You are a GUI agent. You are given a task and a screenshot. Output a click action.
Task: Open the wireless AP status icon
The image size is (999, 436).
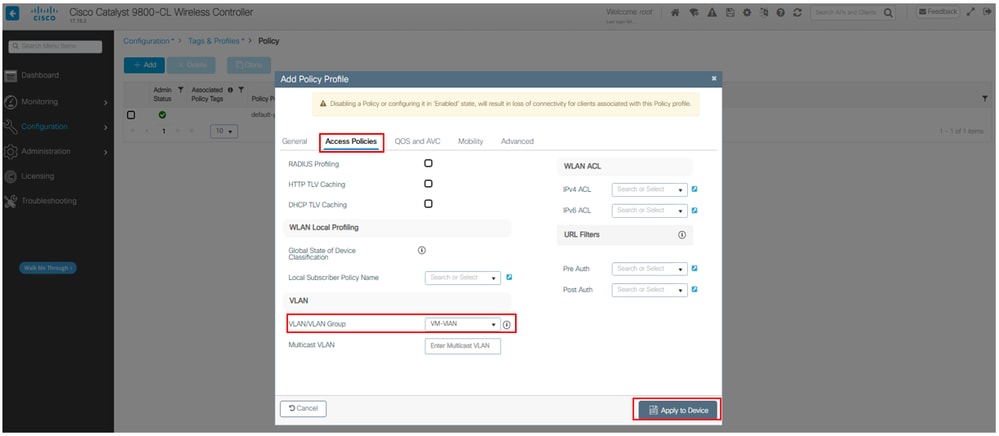(x=693, y=13)
